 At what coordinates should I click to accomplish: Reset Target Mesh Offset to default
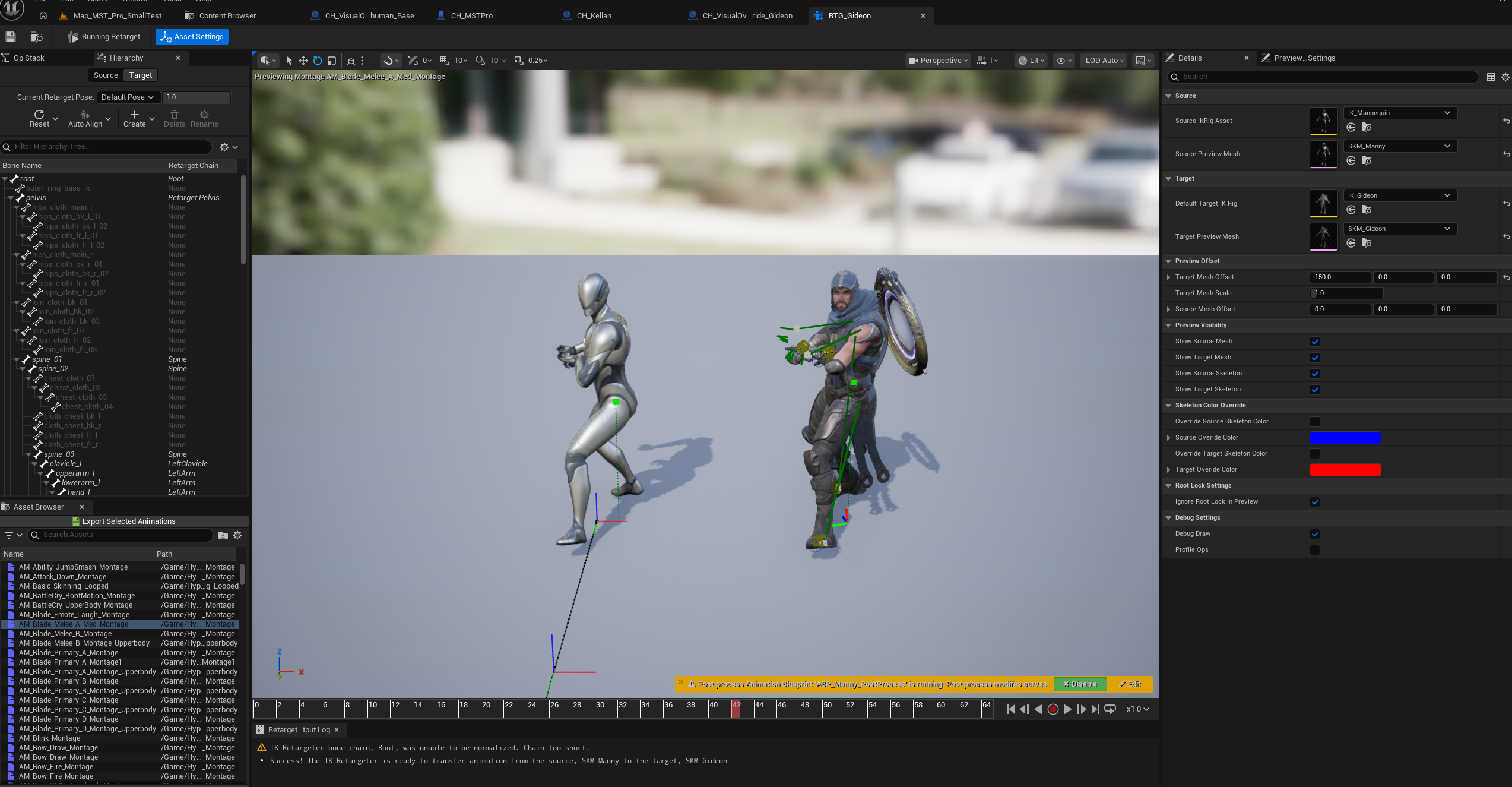coord(1507,277)
